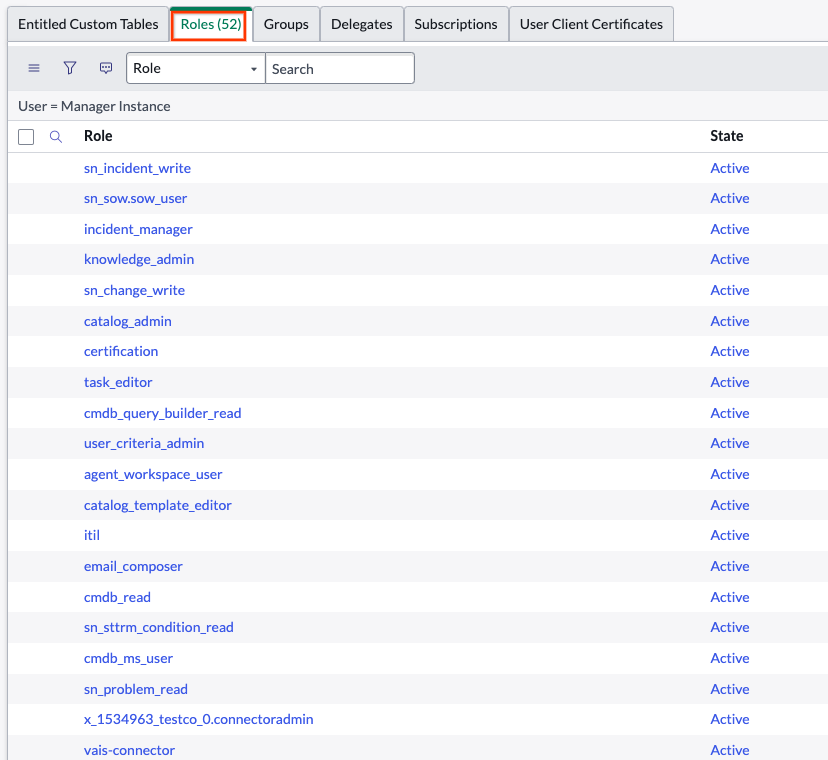Go to User Client Certificates tab
Viewport: 828px width, 760px height.
(591, 24)
